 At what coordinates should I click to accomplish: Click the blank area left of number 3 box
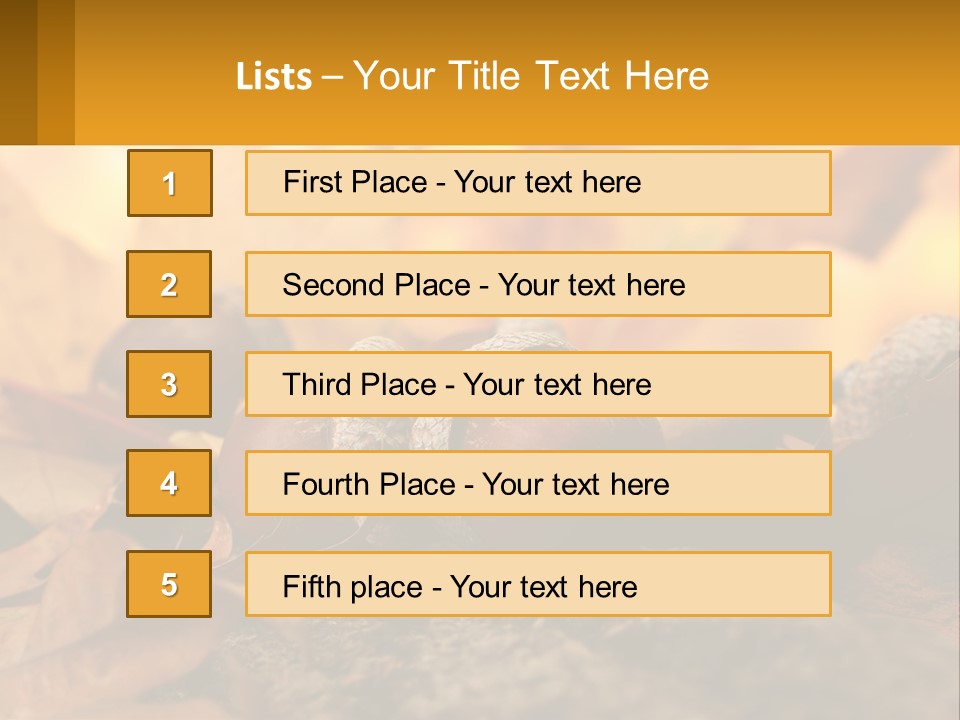coord(62,384)
